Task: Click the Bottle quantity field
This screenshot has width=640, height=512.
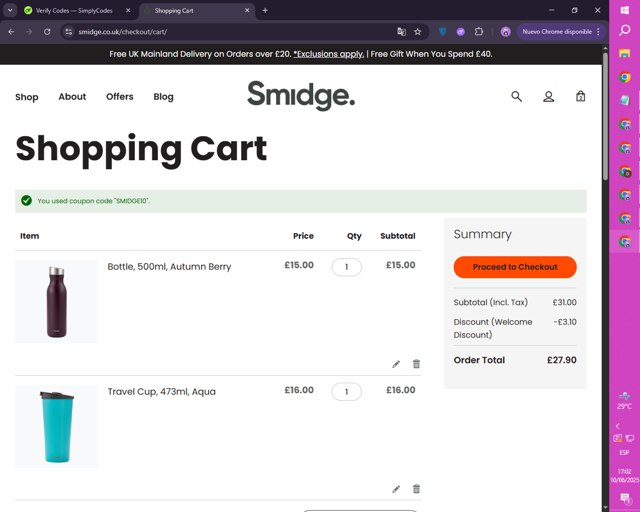Action: point(347,267)
